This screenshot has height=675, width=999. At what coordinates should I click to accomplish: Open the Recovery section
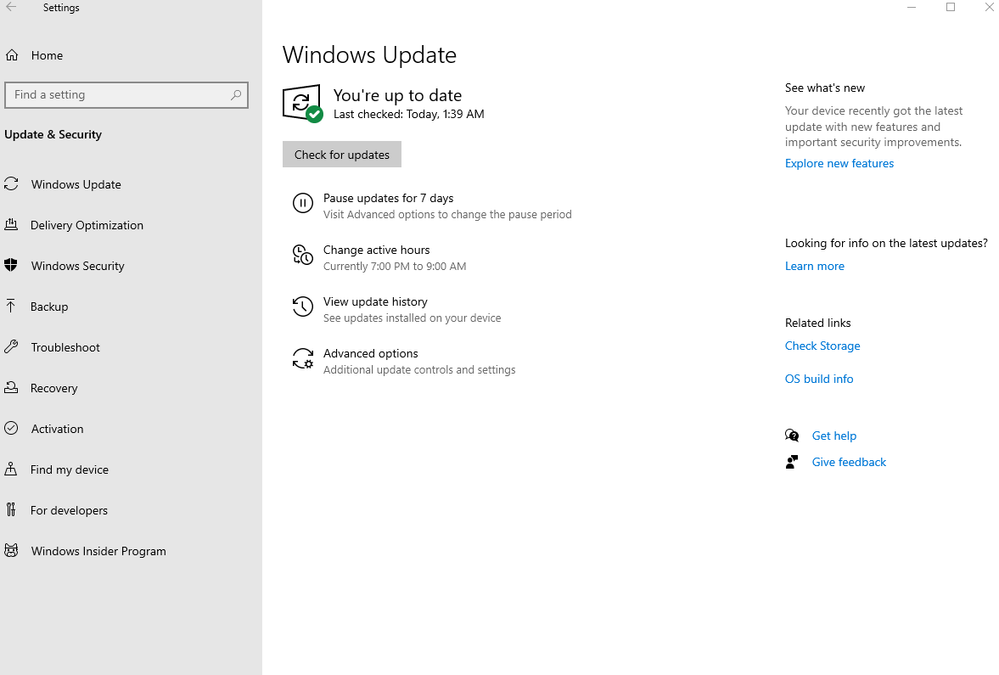point(54,388)
